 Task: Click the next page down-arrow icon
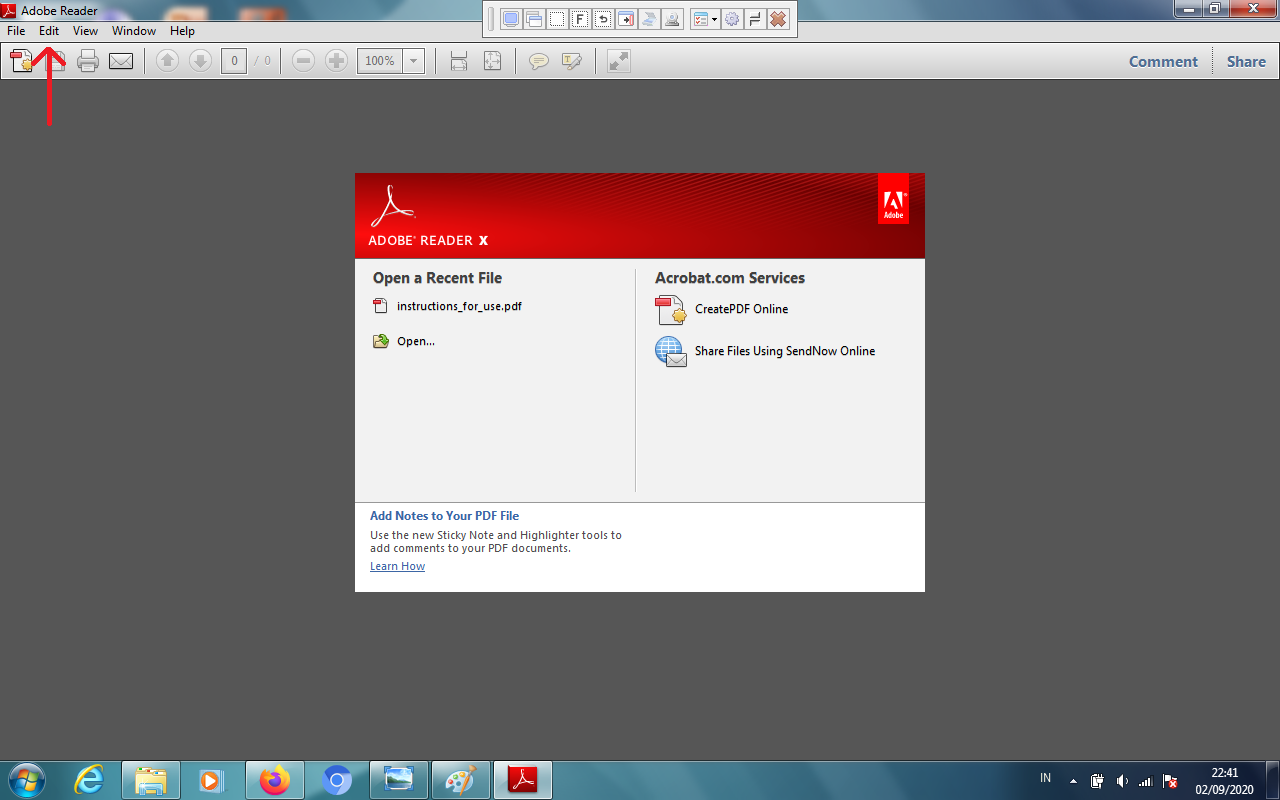point(200,61)
